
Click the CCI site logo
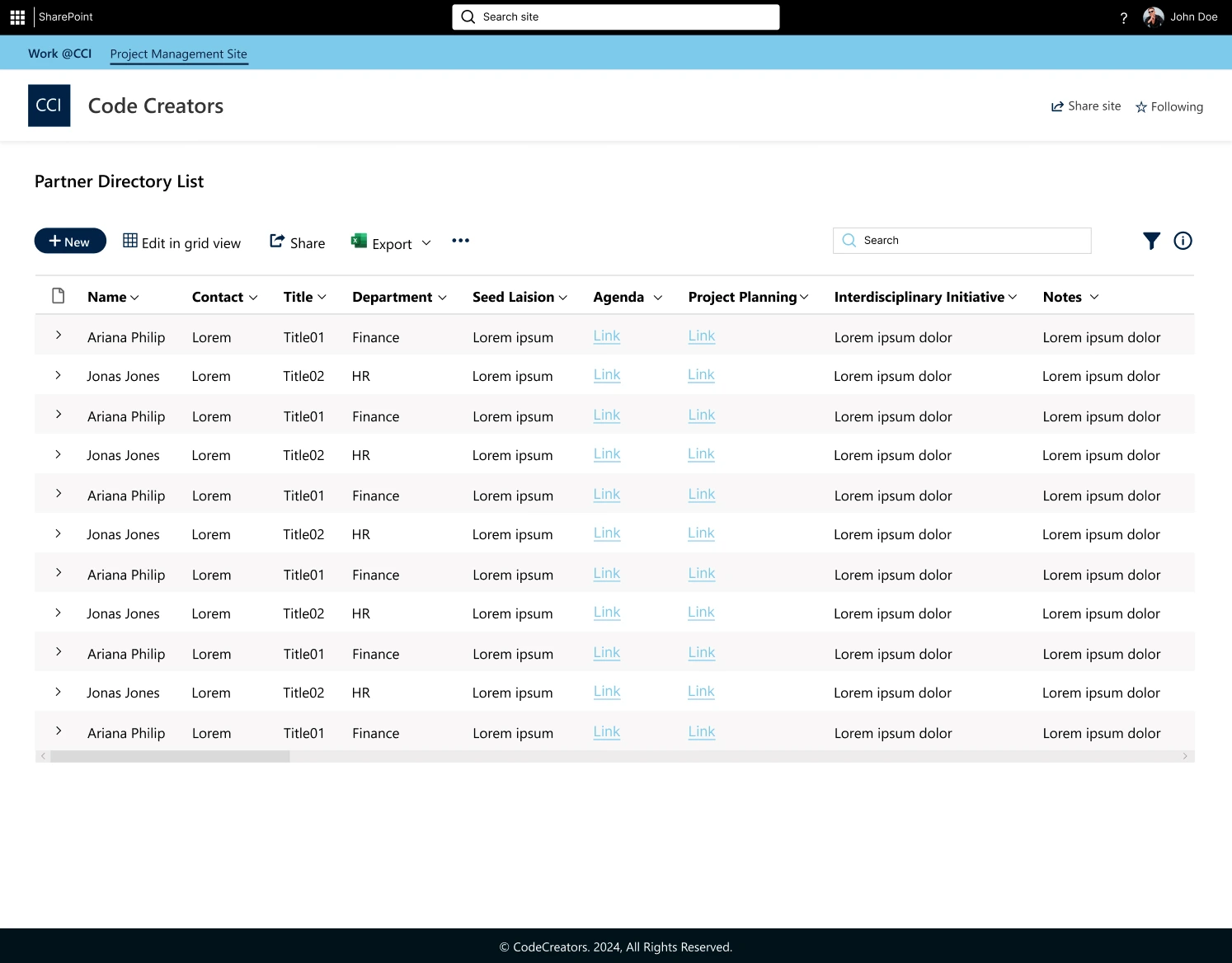tap(49, 105)
